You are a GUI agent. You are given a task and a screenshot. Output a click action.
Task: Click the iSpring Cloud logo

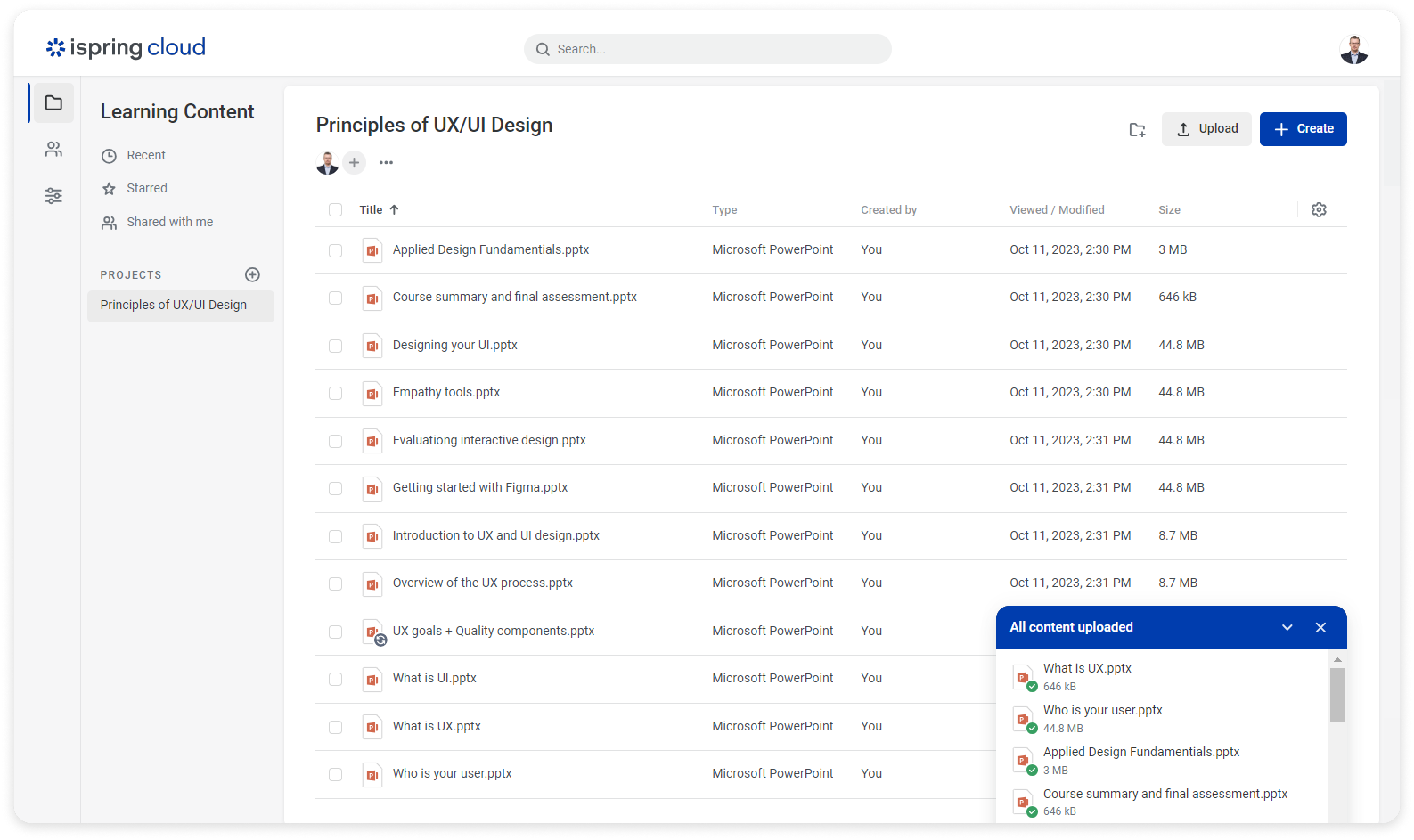(x=126, y=48)
